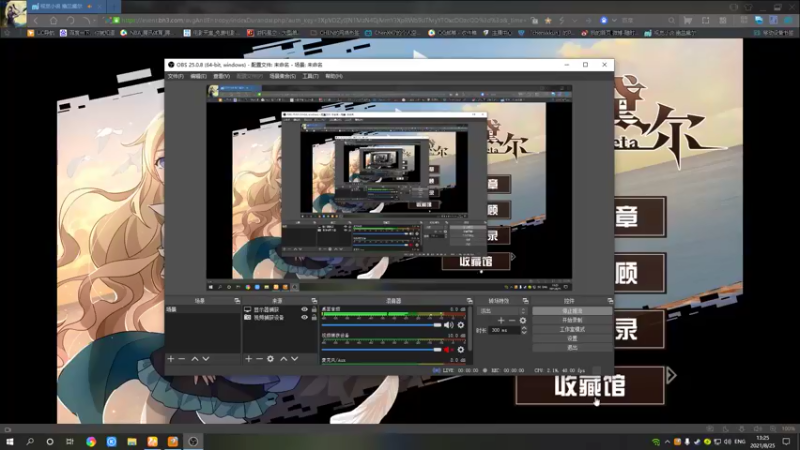This screenshot has height=450, width=800.
Task: Open the Help (帮助) menu in OBS
Action: pyautogui.click(x=334, y=76)
